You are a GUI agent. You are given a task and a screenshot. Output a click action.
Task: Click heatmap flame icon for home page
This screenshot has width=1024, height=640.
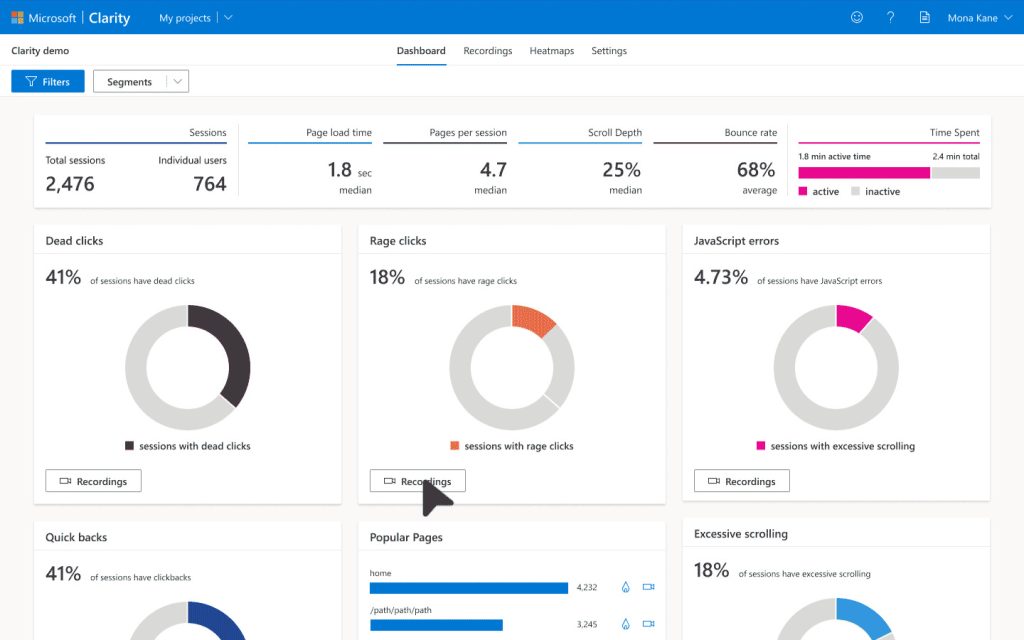click(626, 587)
